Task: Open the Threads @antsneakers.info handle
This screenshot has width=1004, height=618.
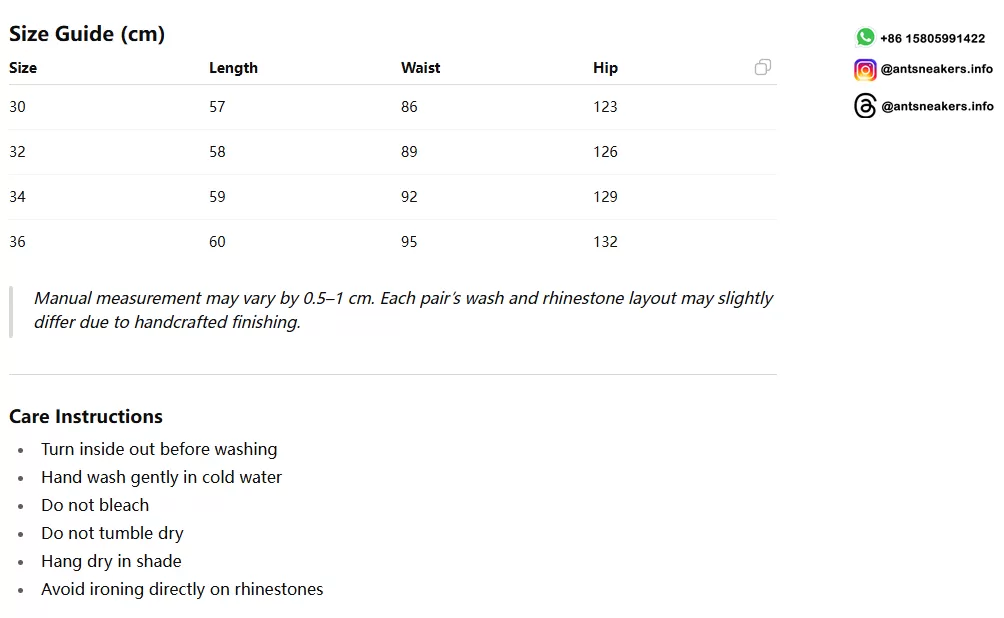Action: [937, 106]
